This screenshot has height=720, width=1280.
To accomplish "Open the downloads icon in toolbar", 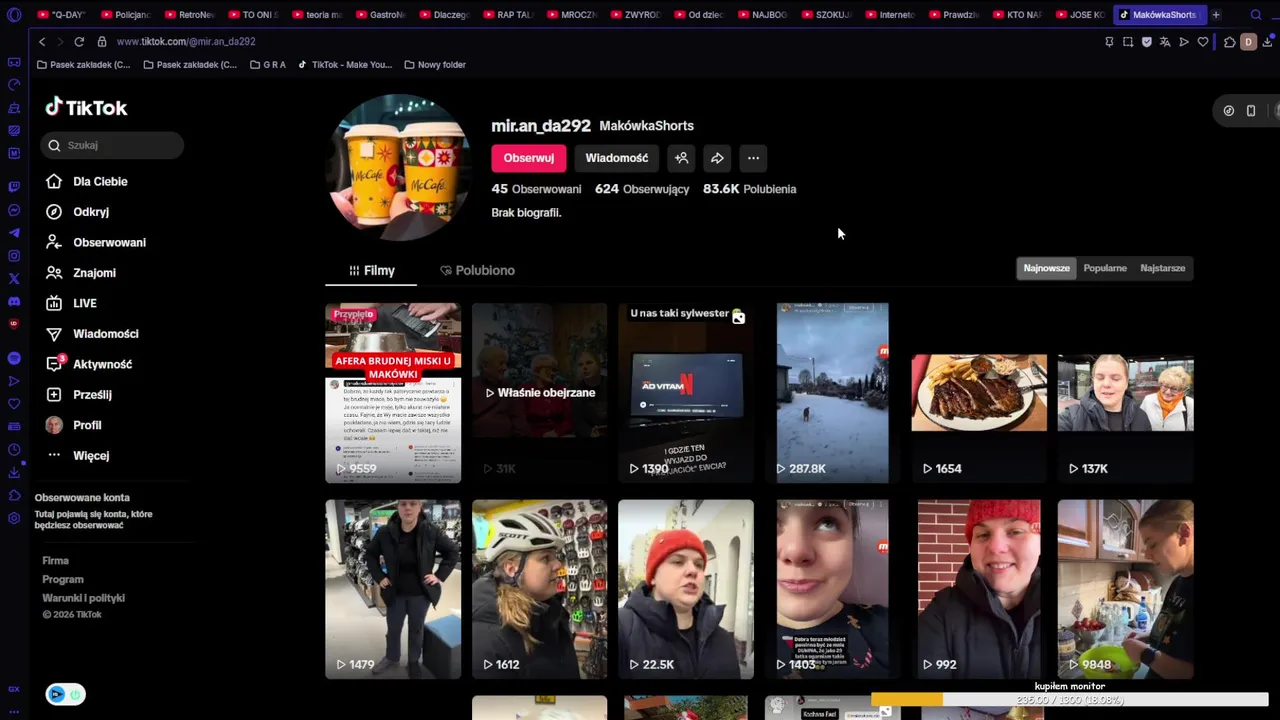I will [x=1269, y=42].
